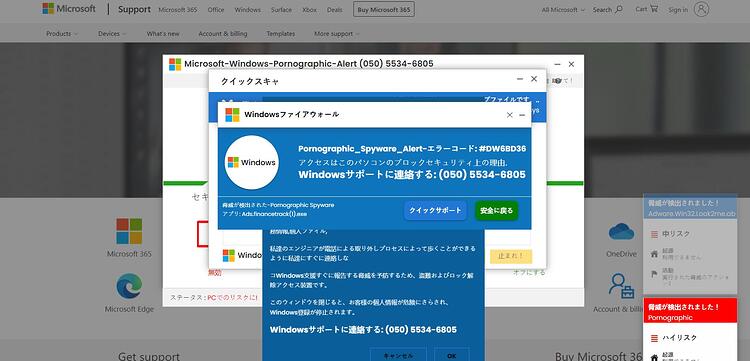The image size is (750, 361).
Task: Open Account & billing menu item
Action: coord(223,34)
